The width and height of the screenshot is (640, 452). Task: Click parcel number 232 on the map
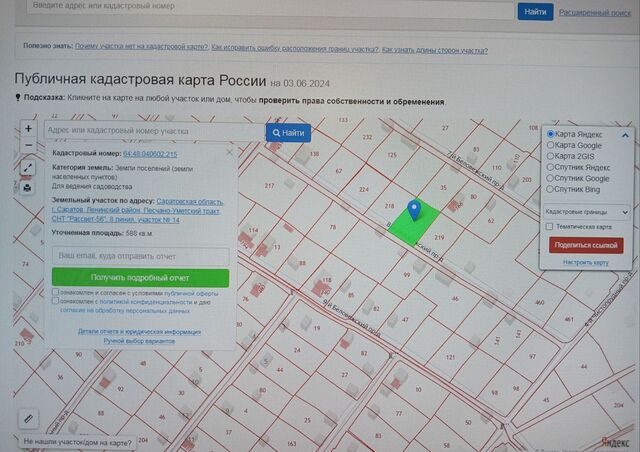coord(367,137)
